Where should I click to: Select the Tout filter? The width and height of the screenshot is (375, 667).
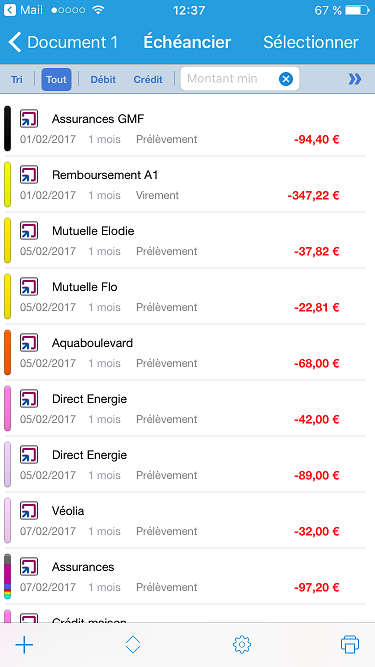click(x=57, y=79)
